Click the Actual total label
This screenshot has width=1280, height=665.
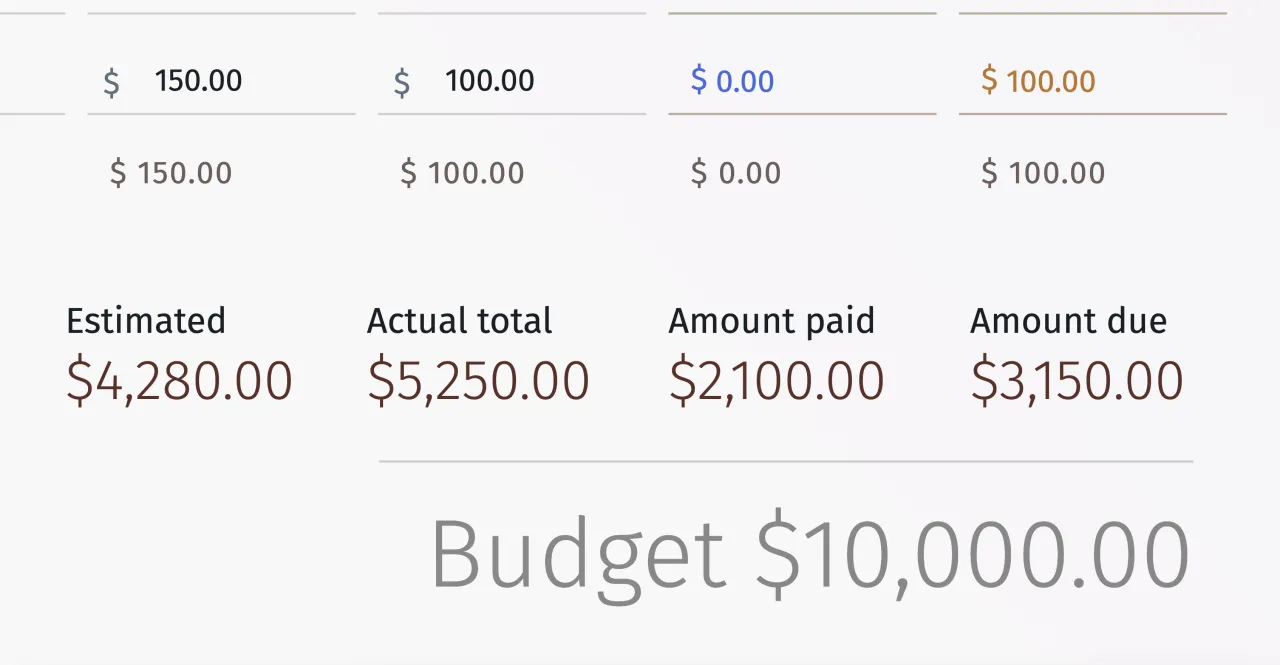460,321
